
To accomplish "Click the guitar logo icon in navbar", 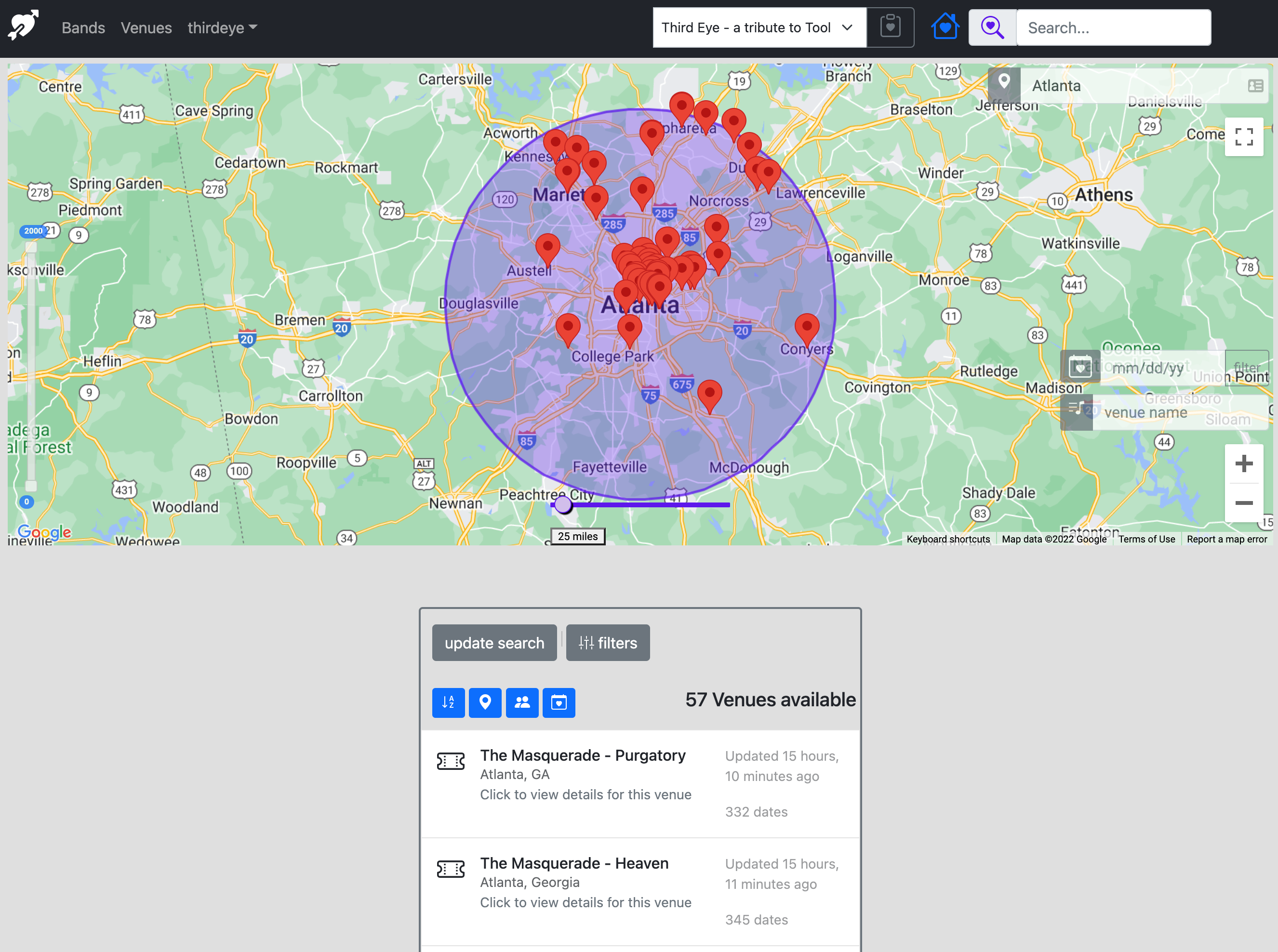I will (24, 26).
